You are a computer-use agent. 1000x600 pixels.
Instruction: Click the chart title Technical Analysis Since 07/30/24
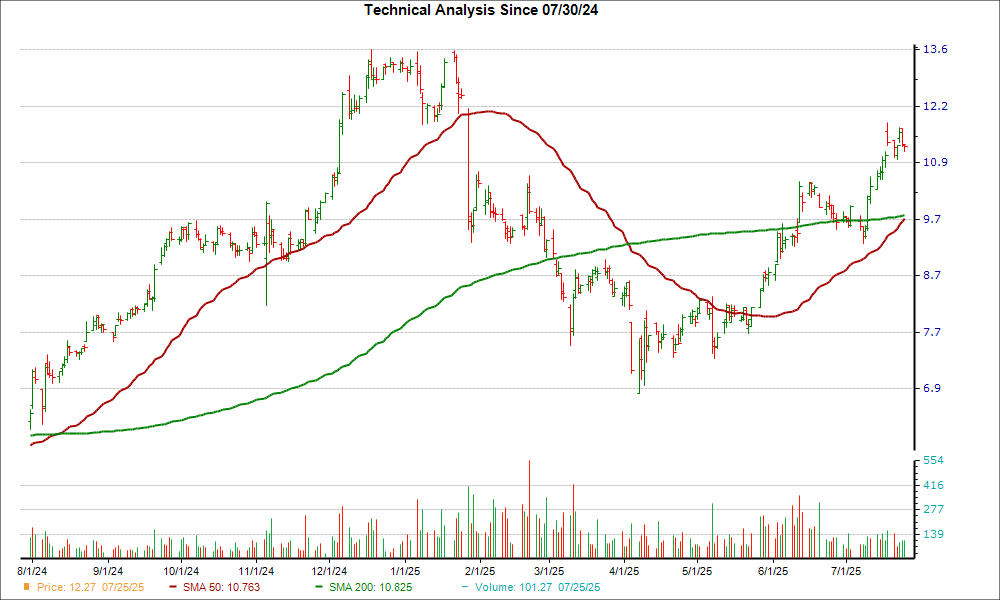coord(500,9)
